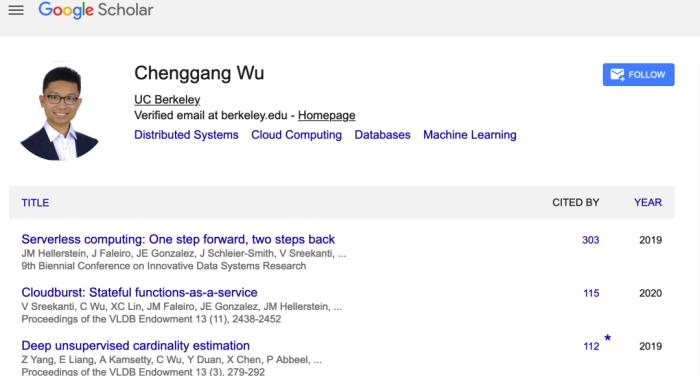The width and height of the screenshot is (700, 376).
Task: View the 303 citations list
Action: coord(590,240)
